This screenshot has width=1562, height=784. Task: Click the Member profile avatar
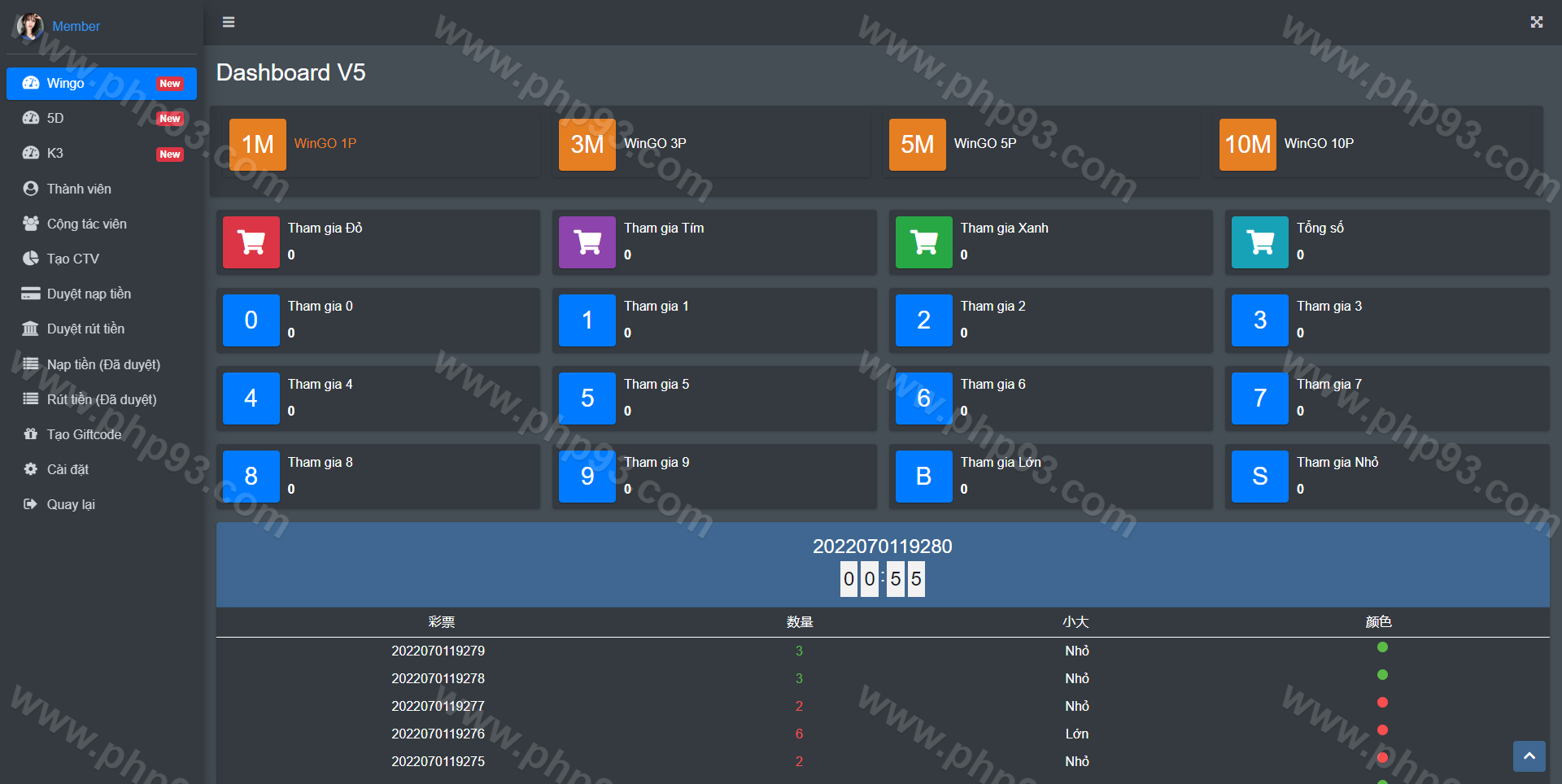pyautogui.click(x=30, y=26)
